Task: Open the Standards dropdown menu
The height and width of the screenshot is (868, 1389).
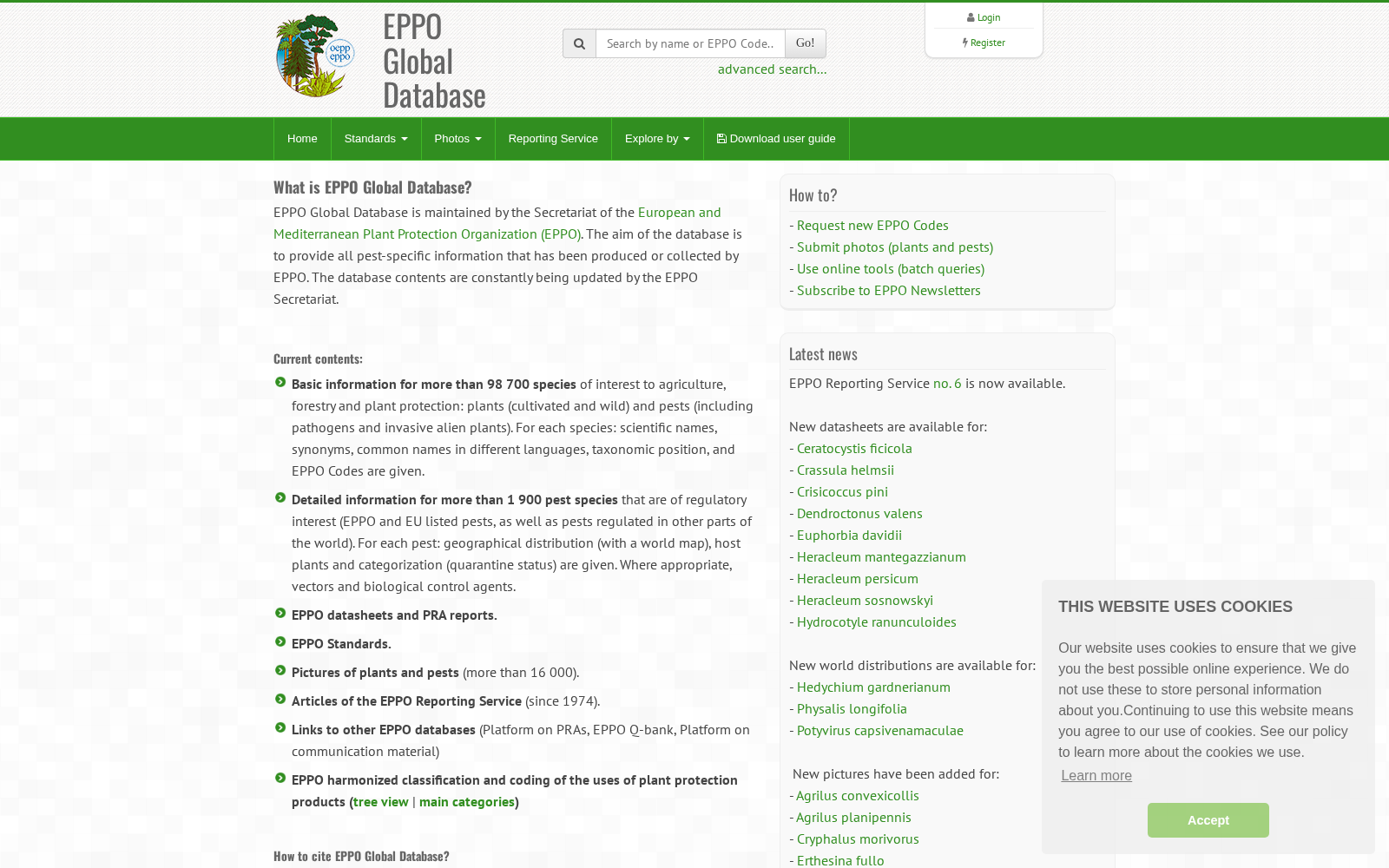Action: pyautogui.click(x=376, y=139)
